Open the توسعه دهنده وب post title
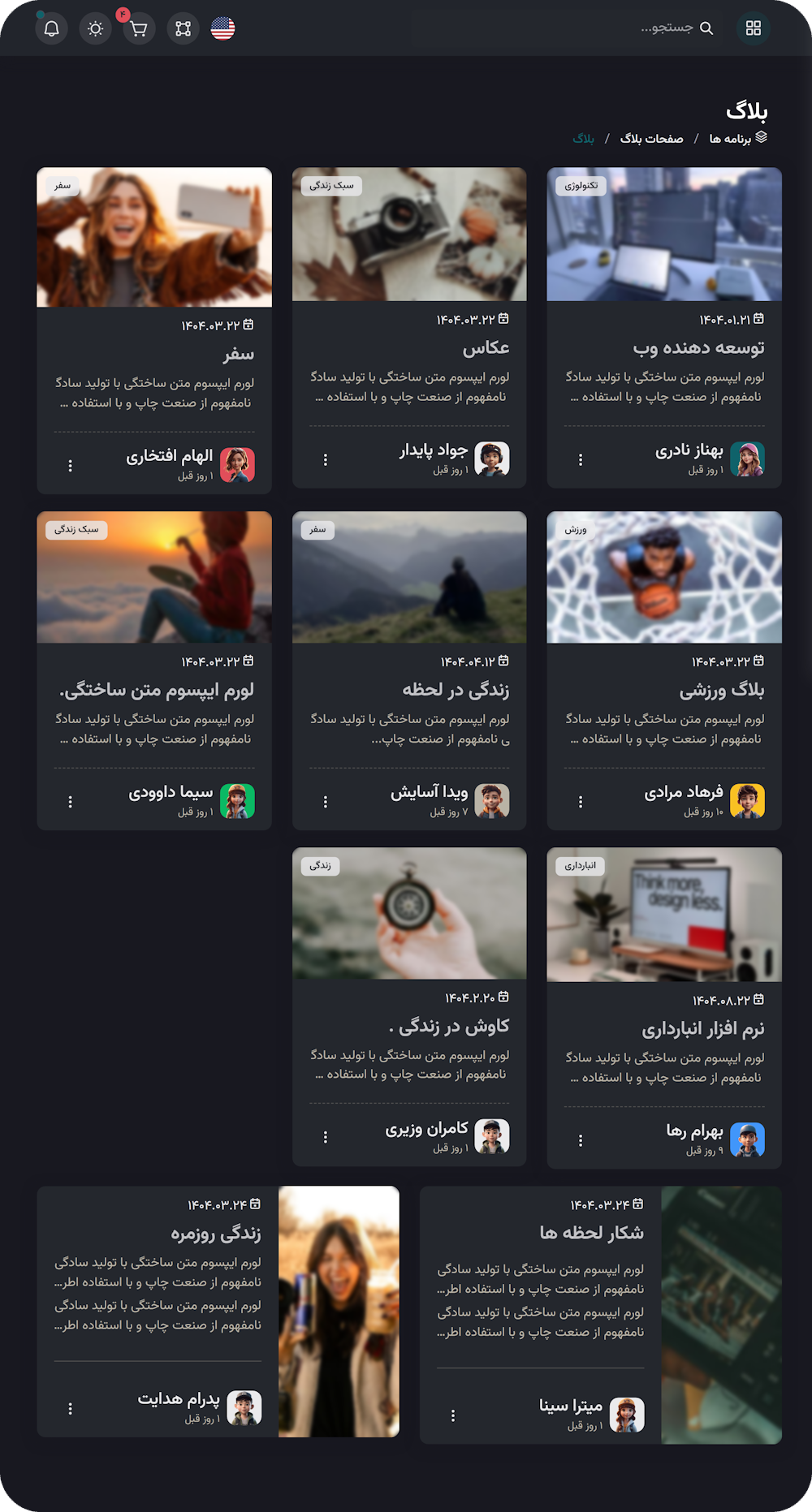 click(698, 347)
